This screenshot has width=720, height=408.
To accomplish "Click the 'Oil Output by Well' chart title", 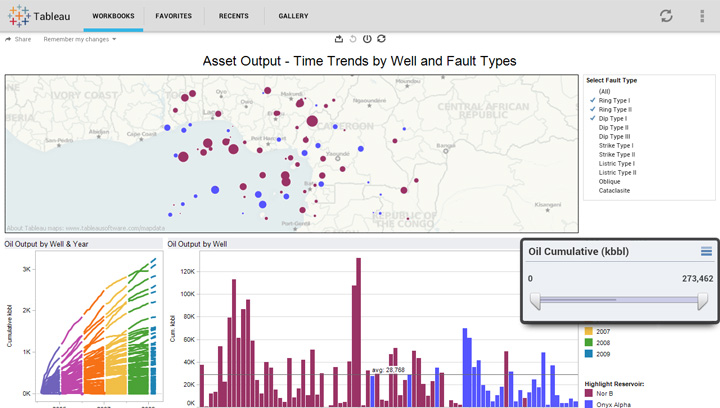I will tap(197, 244).
